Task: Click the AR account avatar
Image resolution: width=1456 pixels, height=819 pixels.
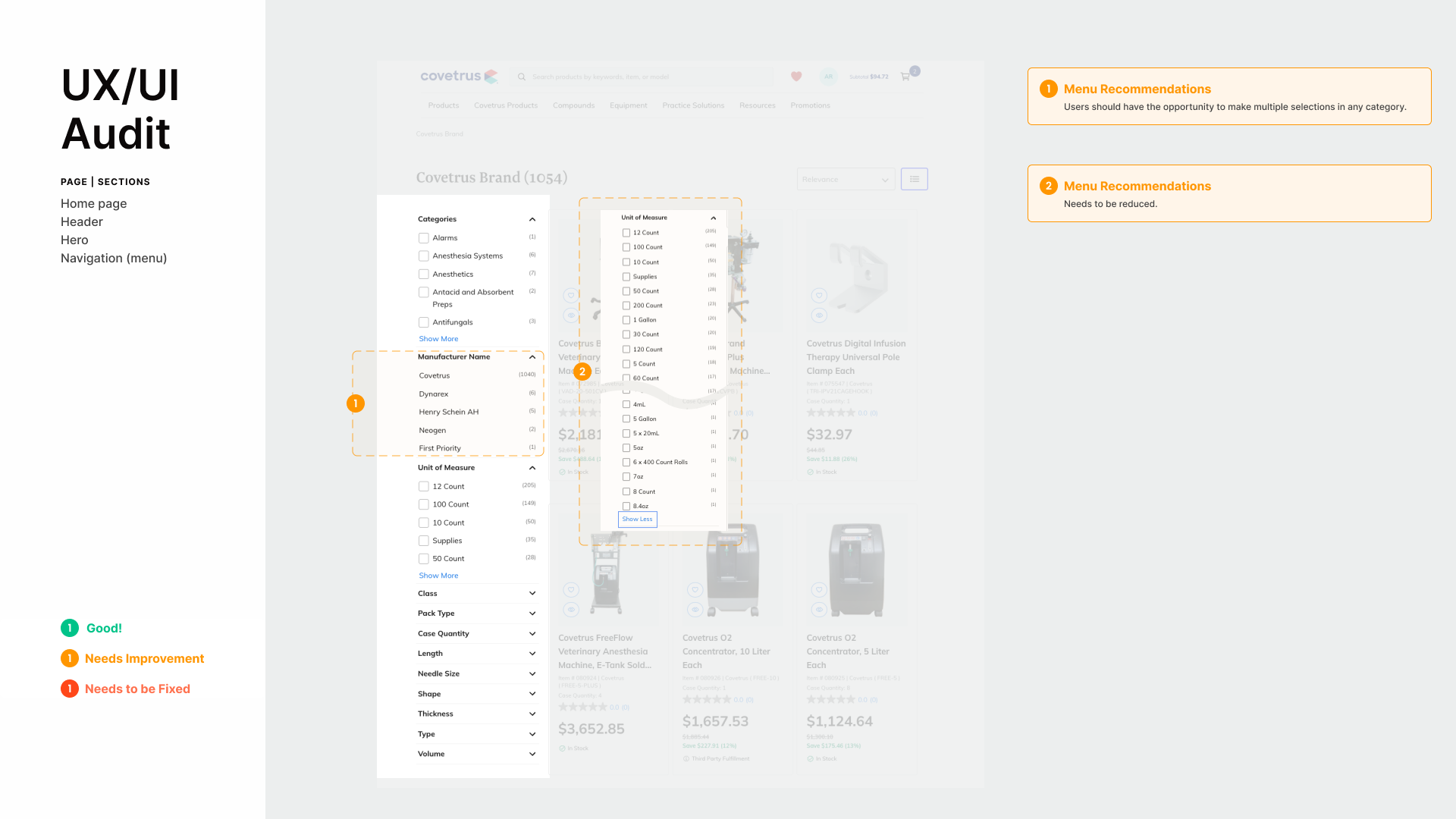Action: (x=828, y=76)
